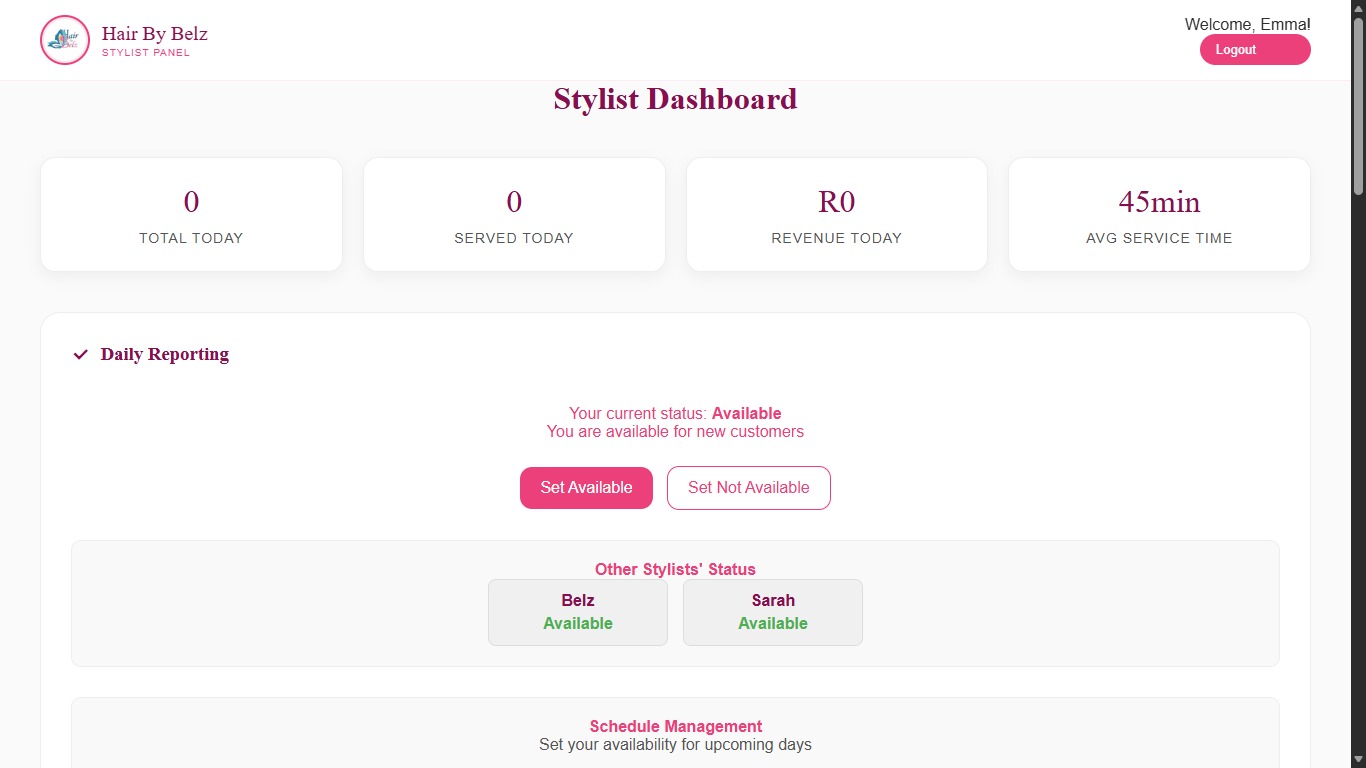
Task: Switch status to Set Not Available
Action: click(x=748, y=487)
